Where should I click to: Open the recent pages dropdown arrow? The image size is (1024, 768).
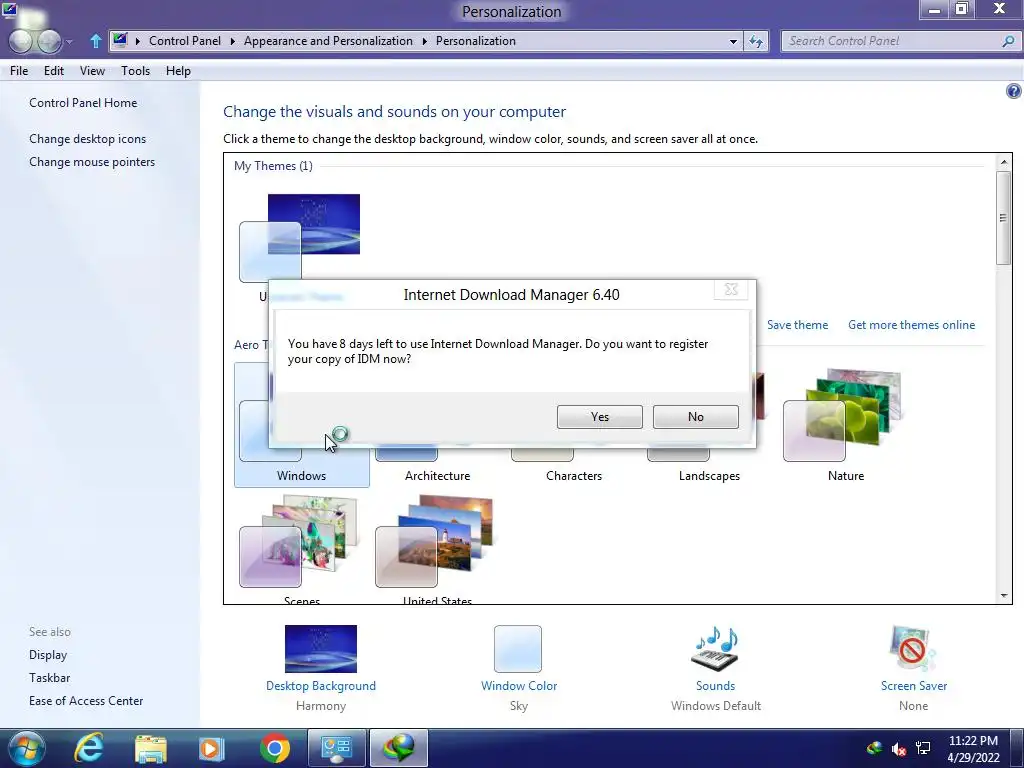coord(69,42)
